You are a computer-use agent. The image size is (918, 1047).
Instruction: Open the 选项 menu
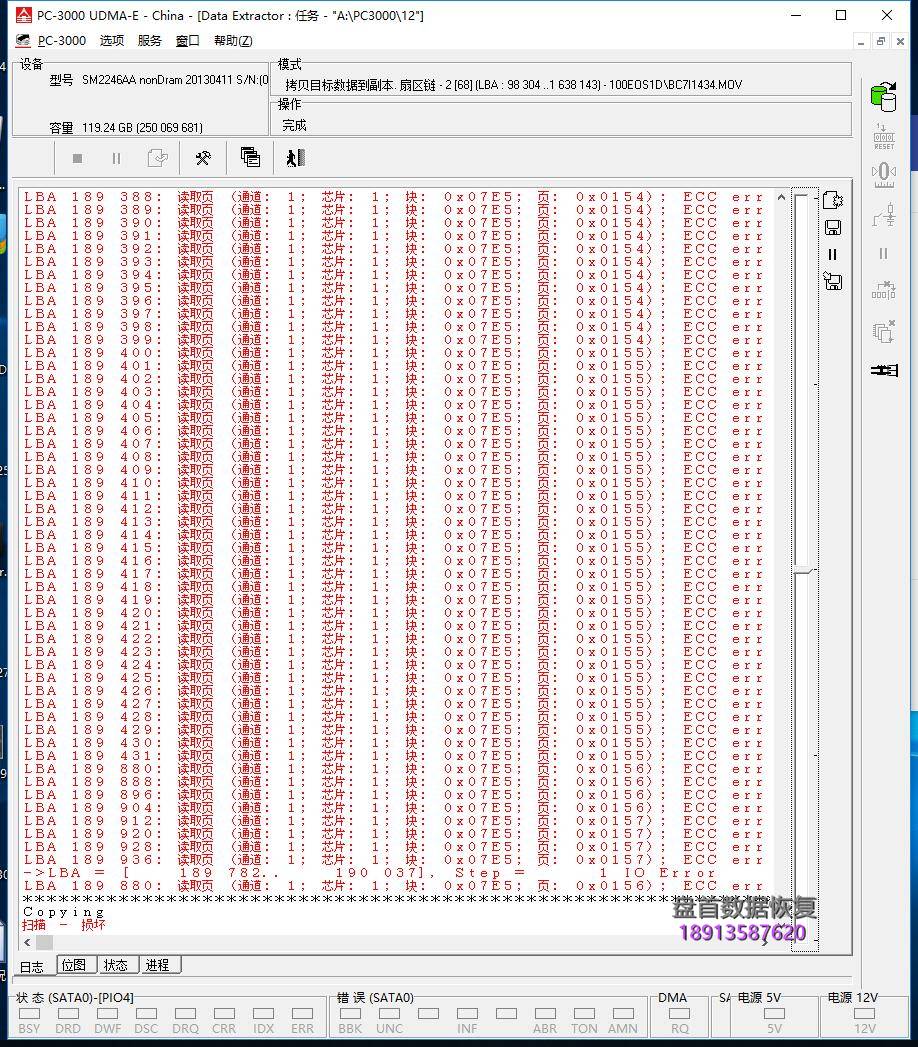(111, 41)
